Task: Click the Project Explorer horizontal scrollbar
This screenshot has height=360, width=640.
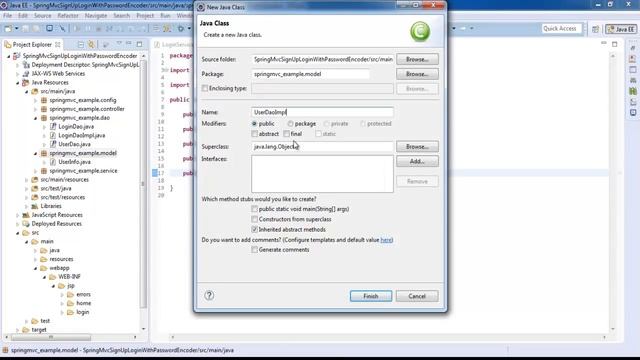Action: click(x=51, y=337)
